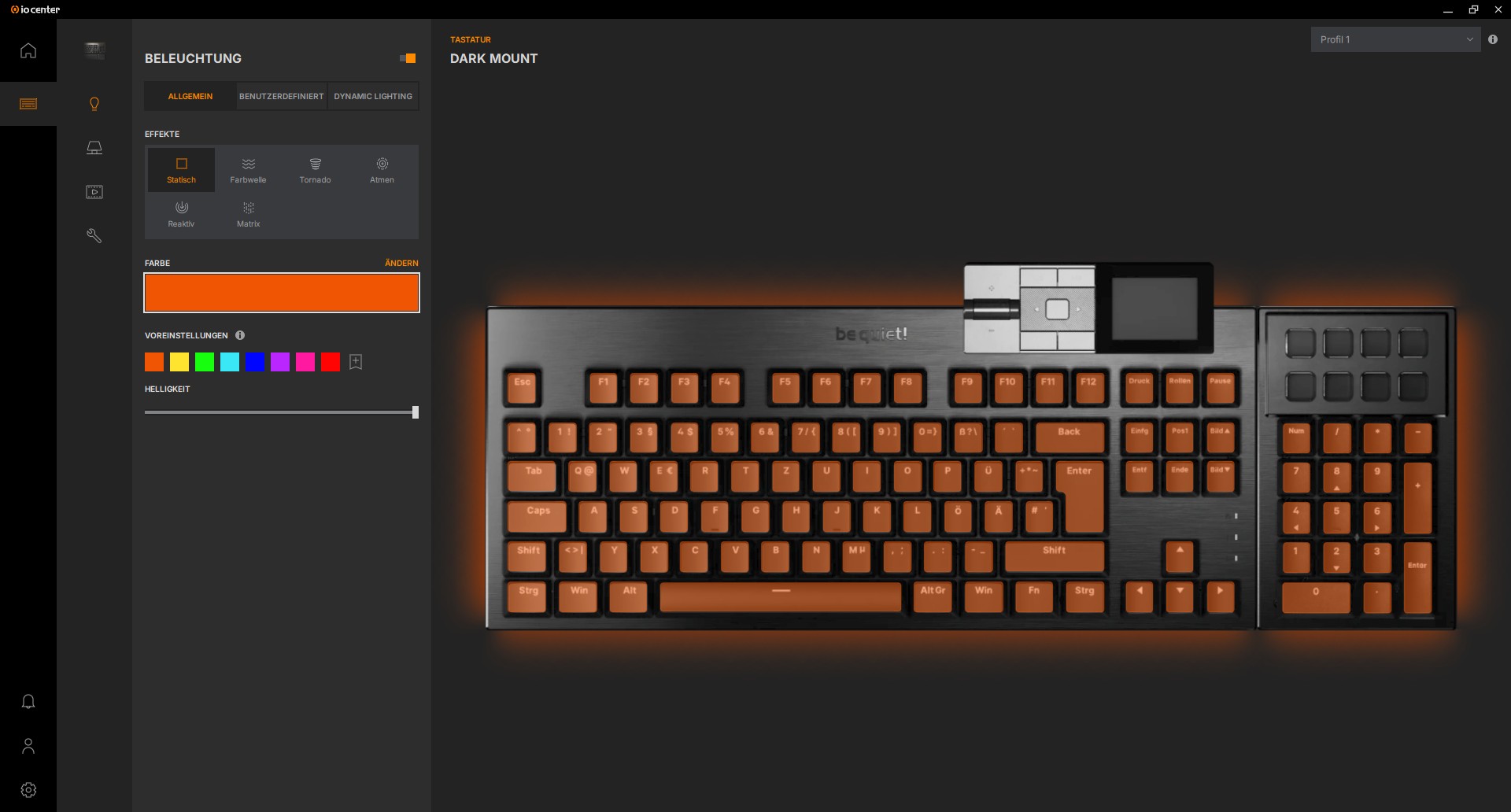Expand the Profil 1 dropdown
Screen dimensions: 1511x812
[x=1395, y=39]
